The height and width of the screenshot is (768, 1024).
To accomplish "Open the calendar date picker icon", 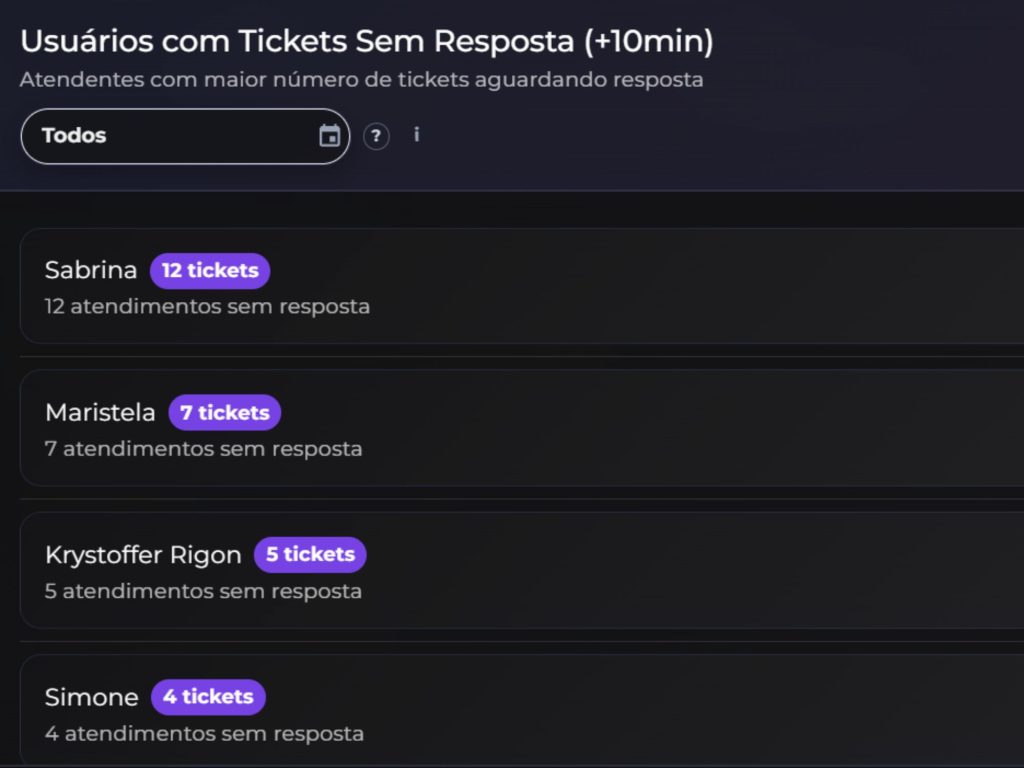I will tap(329, 136).
